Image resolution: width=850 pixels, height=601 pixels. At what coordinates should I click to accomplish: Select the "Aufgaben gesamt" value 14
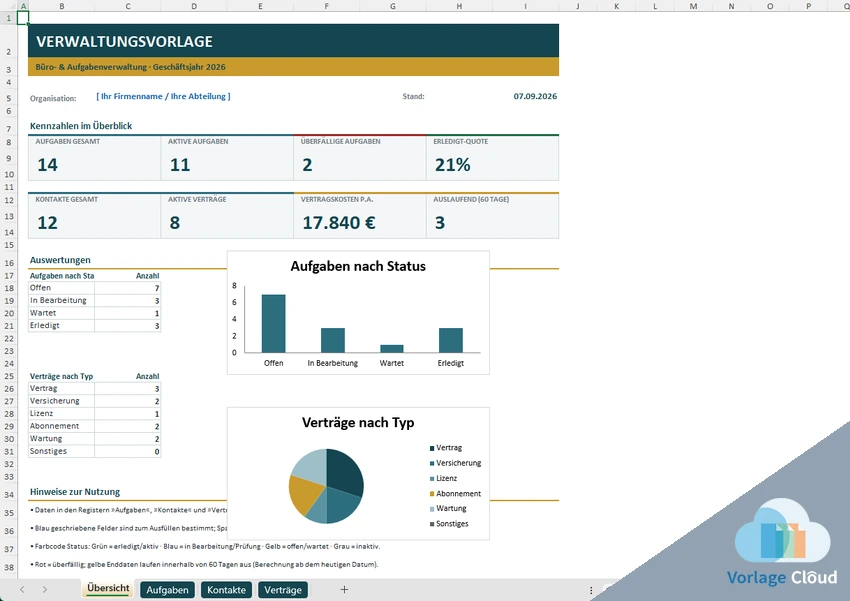(x=48, y=165)
